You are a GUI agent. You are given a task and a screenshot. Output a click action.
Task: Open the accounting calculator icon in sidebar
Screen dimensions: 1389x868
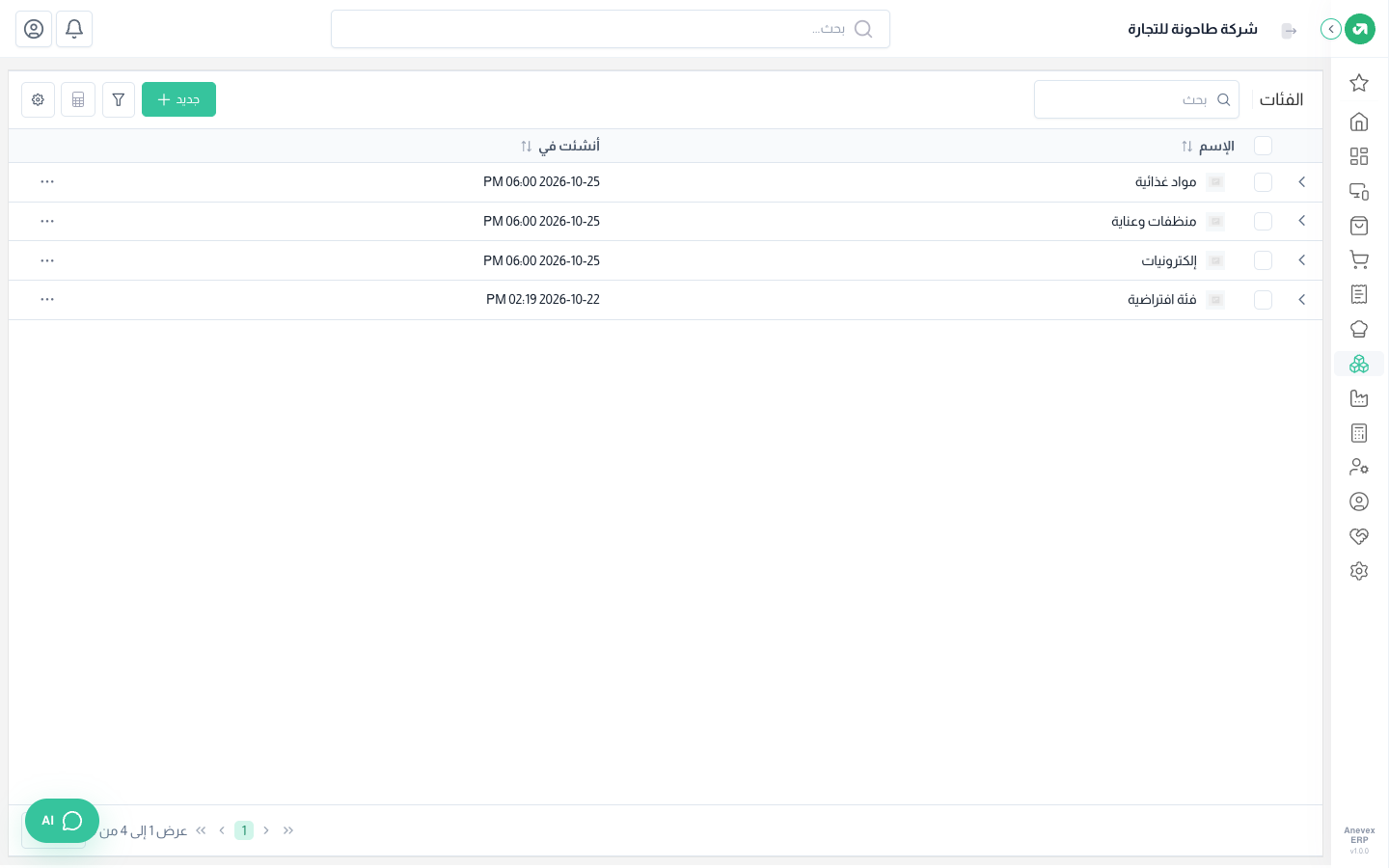1359,433
